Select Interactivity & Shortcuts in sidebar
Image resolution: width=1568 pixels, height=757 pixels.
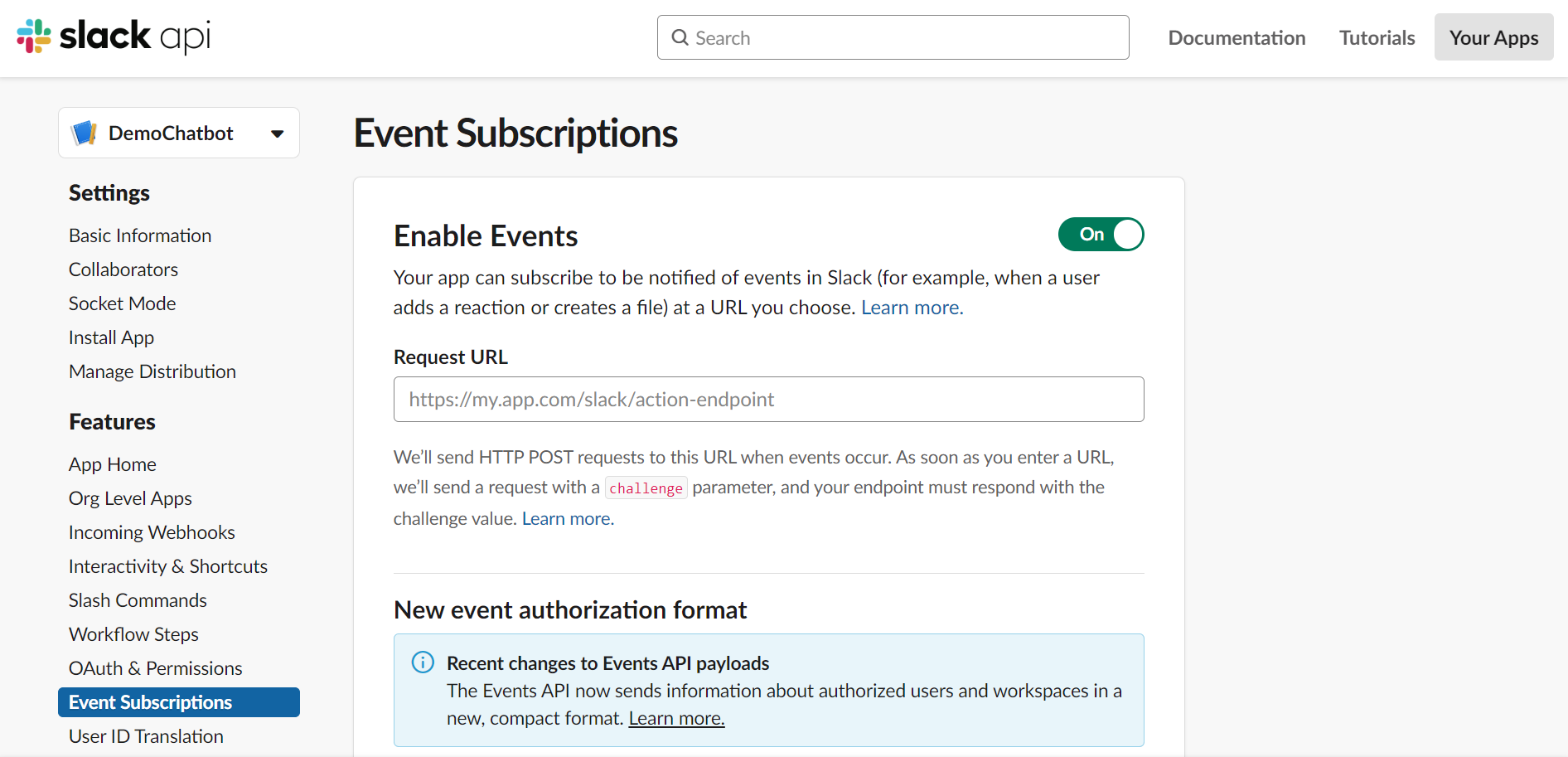tap(168, 566)
